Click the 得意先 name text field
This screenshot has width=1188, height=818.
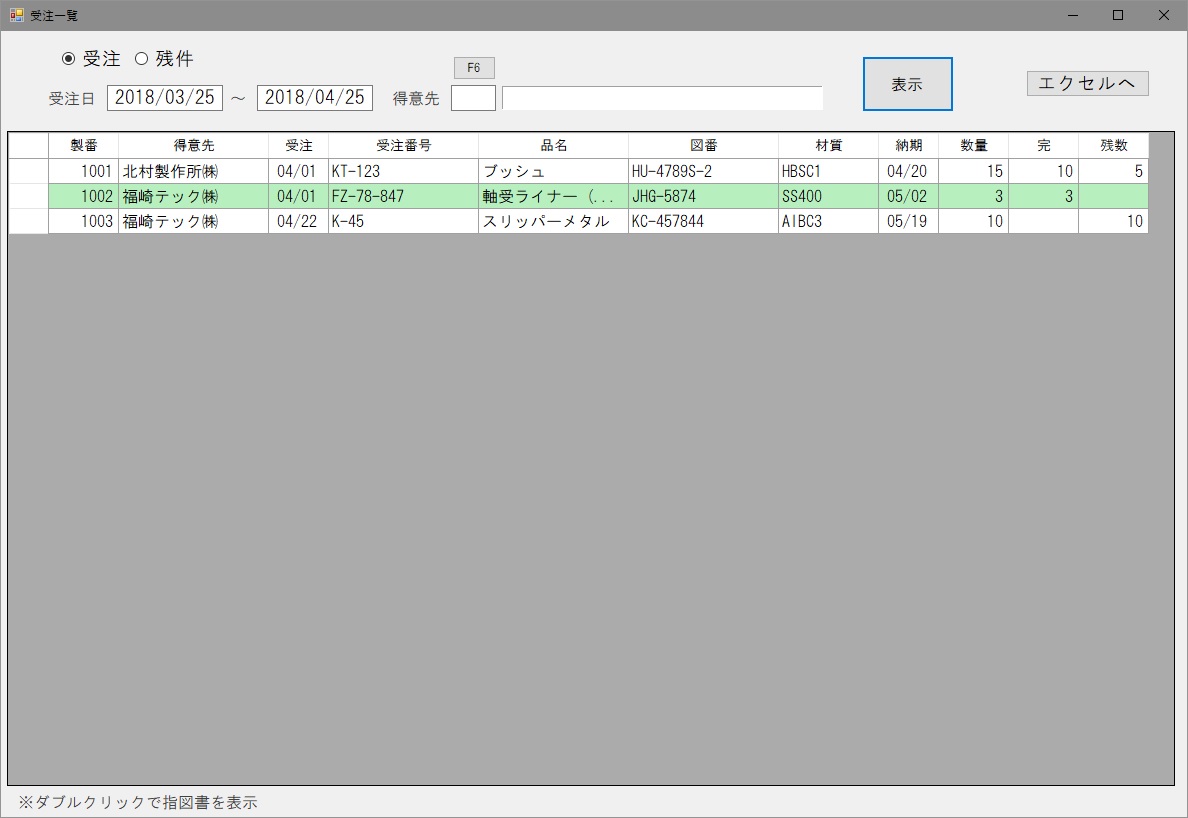click(662, 98)
